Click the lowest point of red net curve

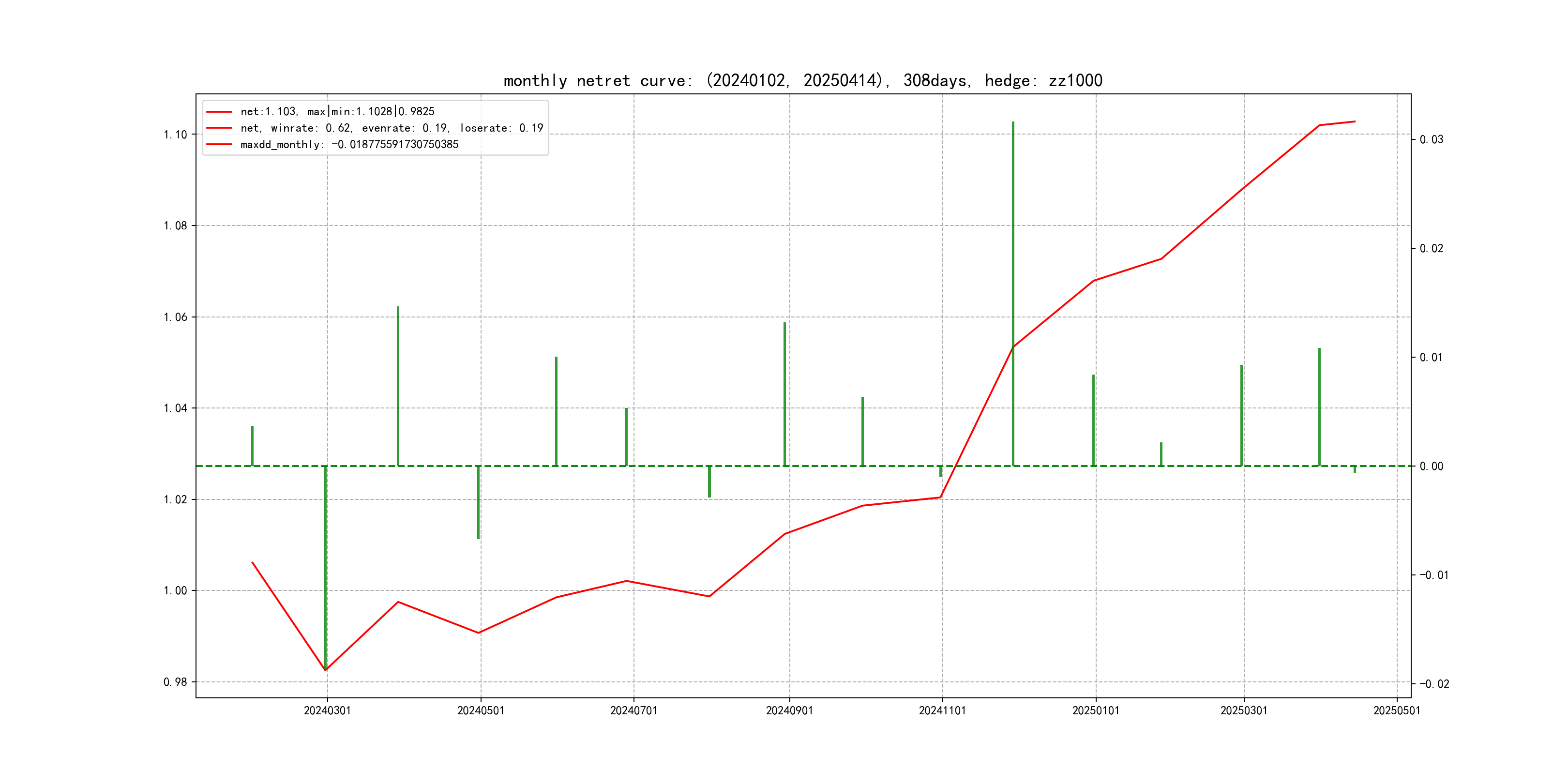click(326, 670)
